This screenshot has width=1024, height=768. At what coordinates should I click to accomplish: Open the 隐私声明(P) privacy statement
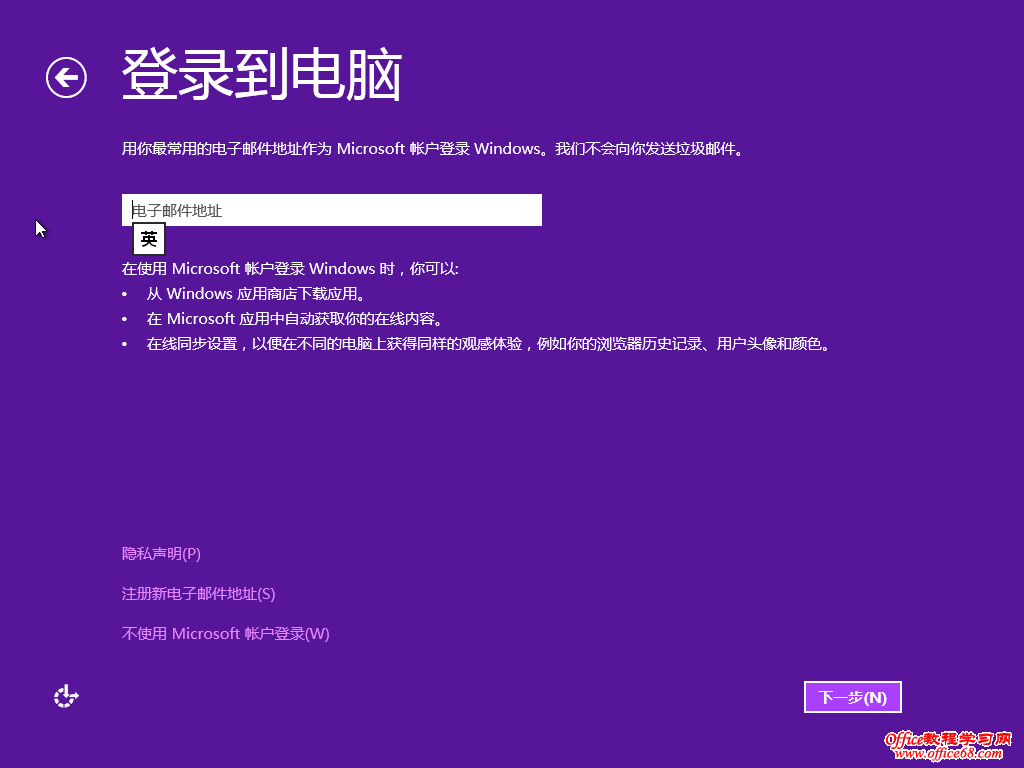pyautogui.click(x=160, y=552)
